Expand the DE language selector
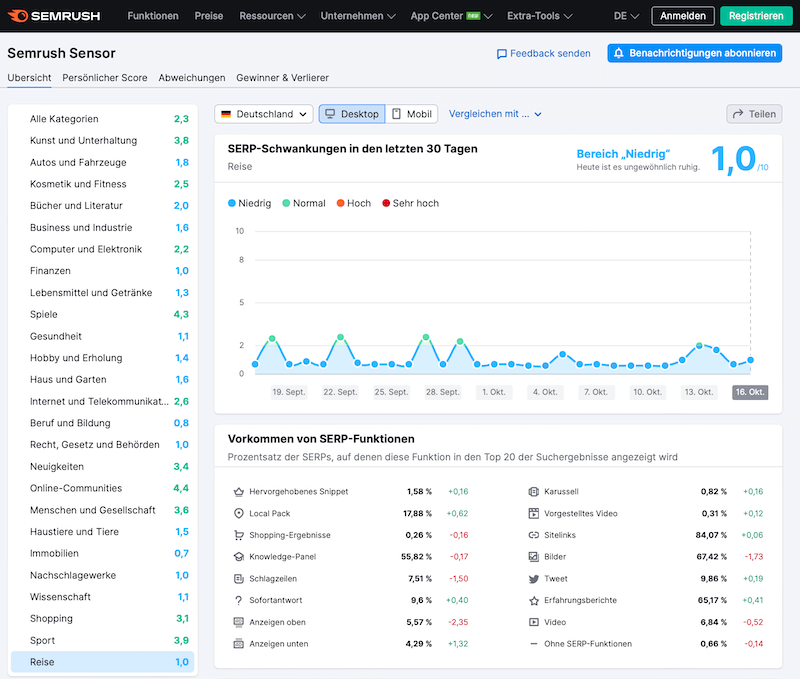The width and height of the screenshot is (800, 679). [x=625, y=15]
